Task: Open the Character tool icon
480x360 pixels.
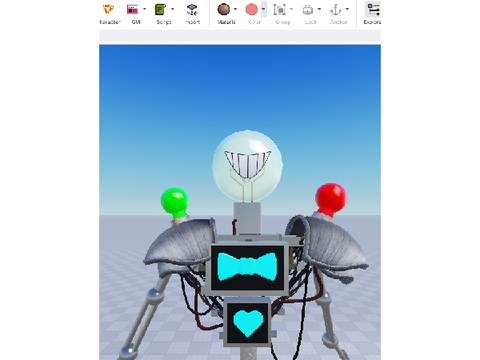Action: 108,10
